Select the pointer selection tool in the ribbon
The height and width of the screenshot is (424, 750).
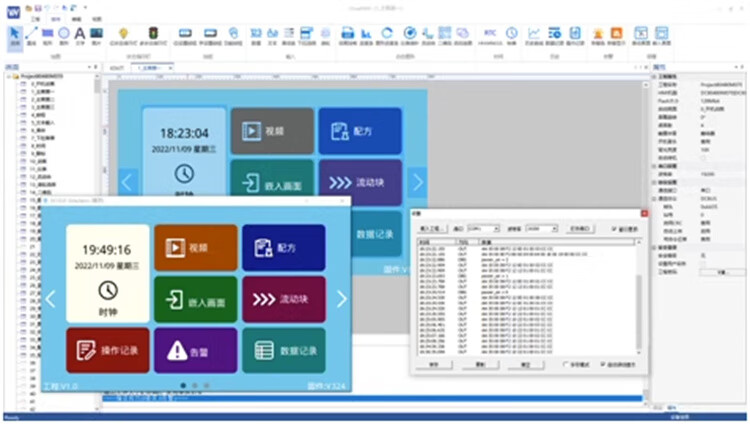pyautogui.click(x=15, y=37)
